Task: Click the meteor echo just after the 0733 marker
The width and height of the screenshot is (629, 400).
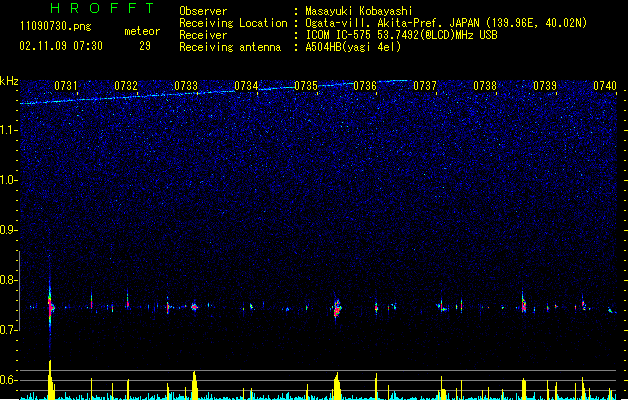Action: coord(194,307)
